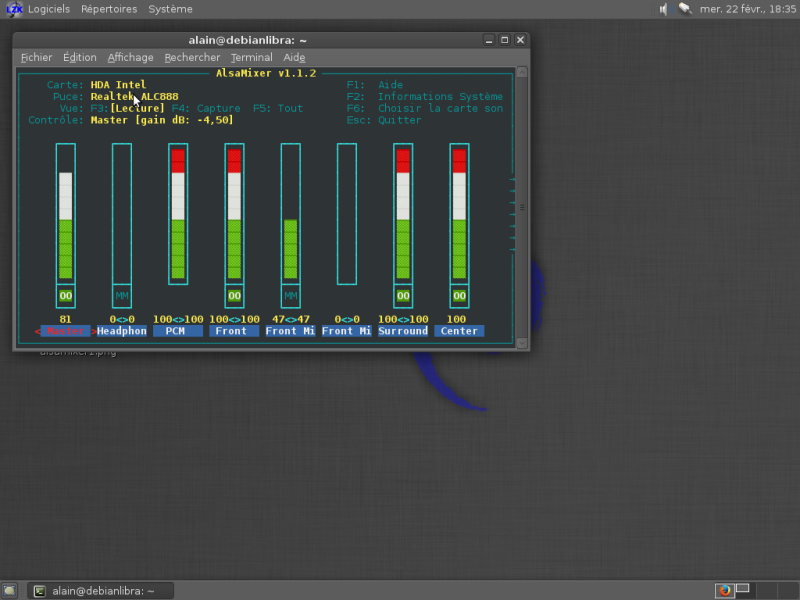Select the Surround channel label
Image resolution: width=800 pixels, height=600 pixels.
click(403, 331)
